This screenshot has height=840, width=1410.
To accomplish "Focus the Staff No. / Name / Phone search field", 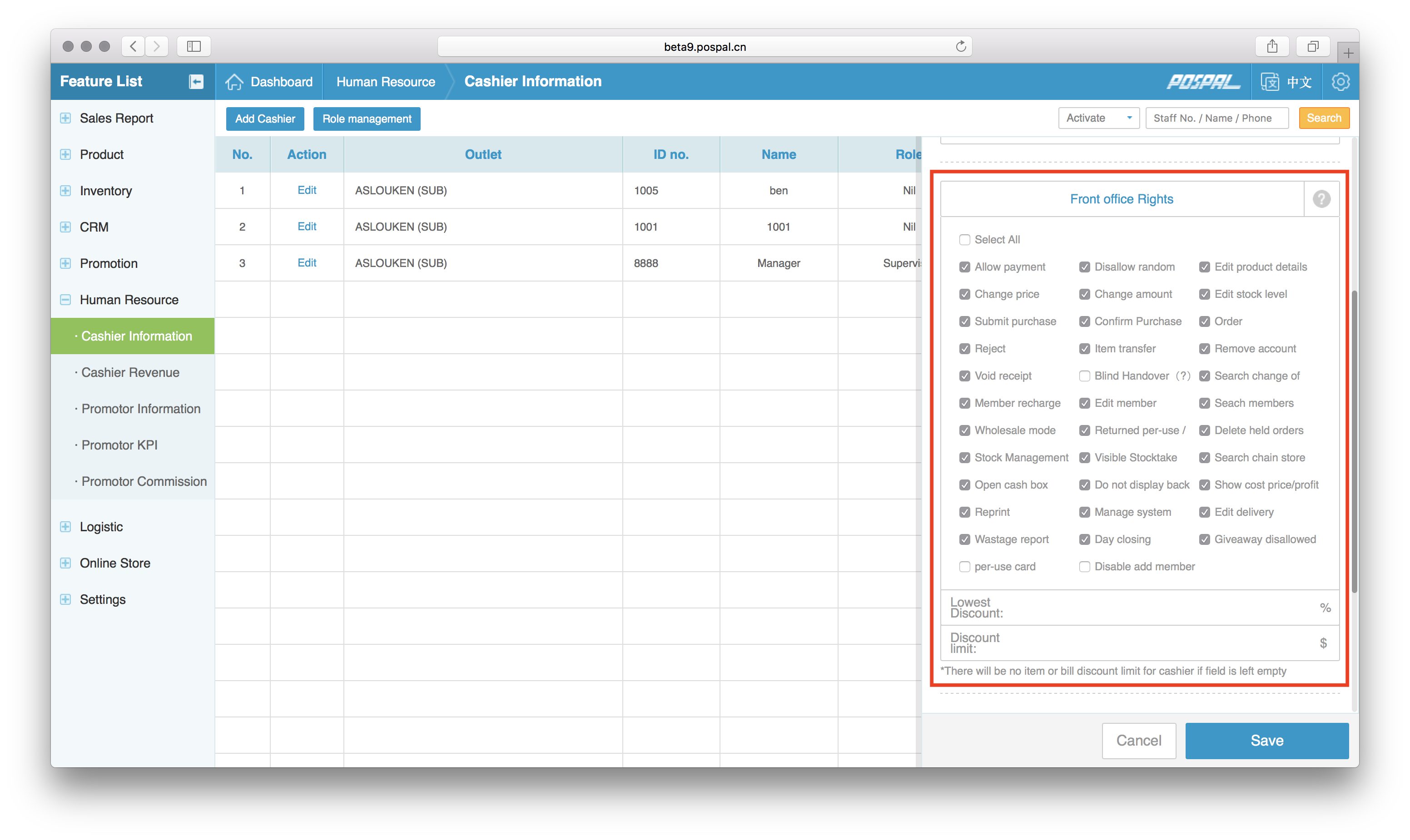I will (x=1216, y=119).
